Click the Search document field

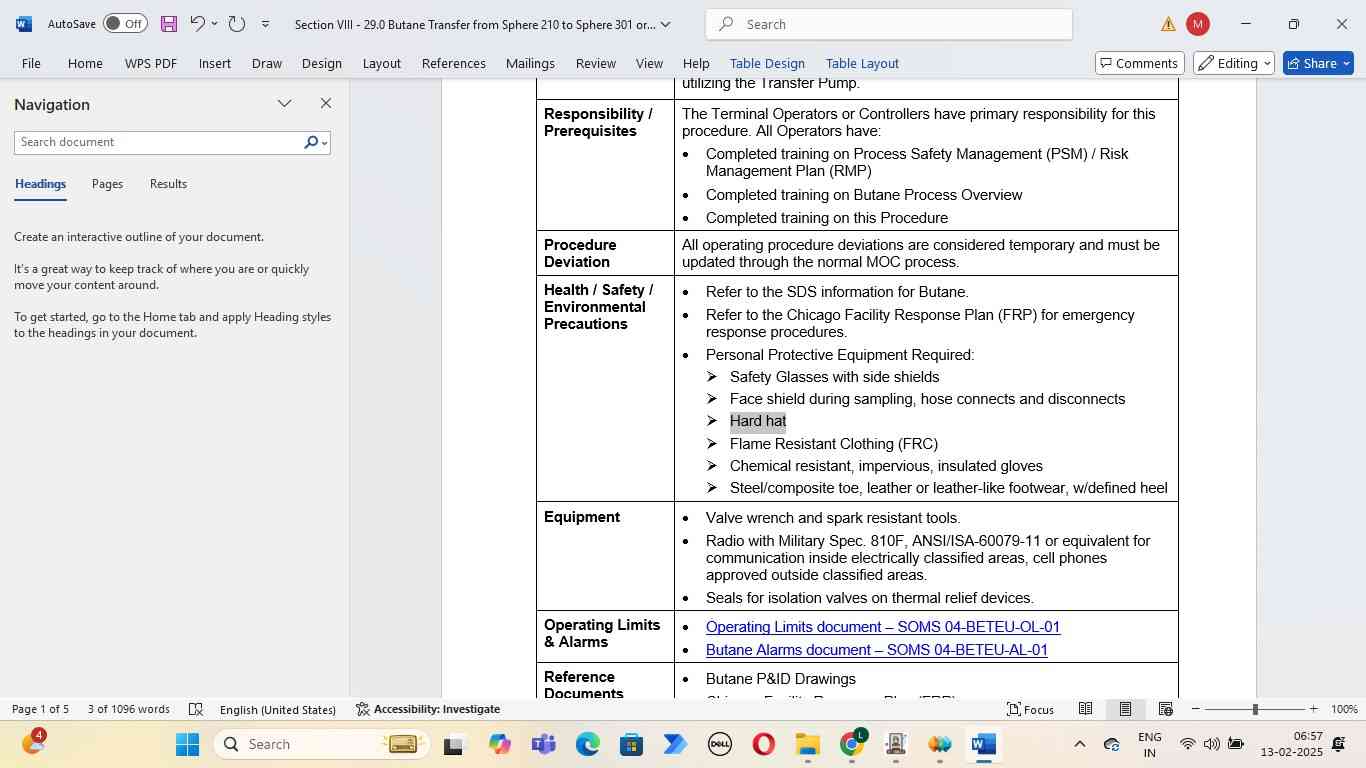coord(158,142)
